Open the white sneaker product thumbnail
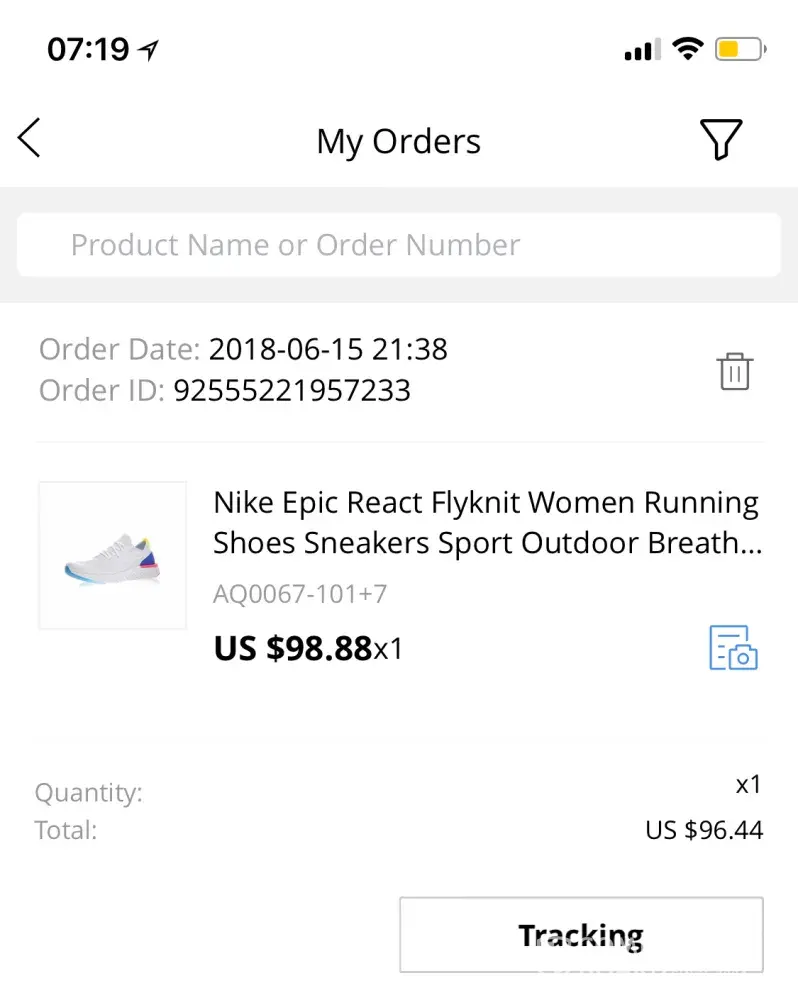 pos(112,556)
